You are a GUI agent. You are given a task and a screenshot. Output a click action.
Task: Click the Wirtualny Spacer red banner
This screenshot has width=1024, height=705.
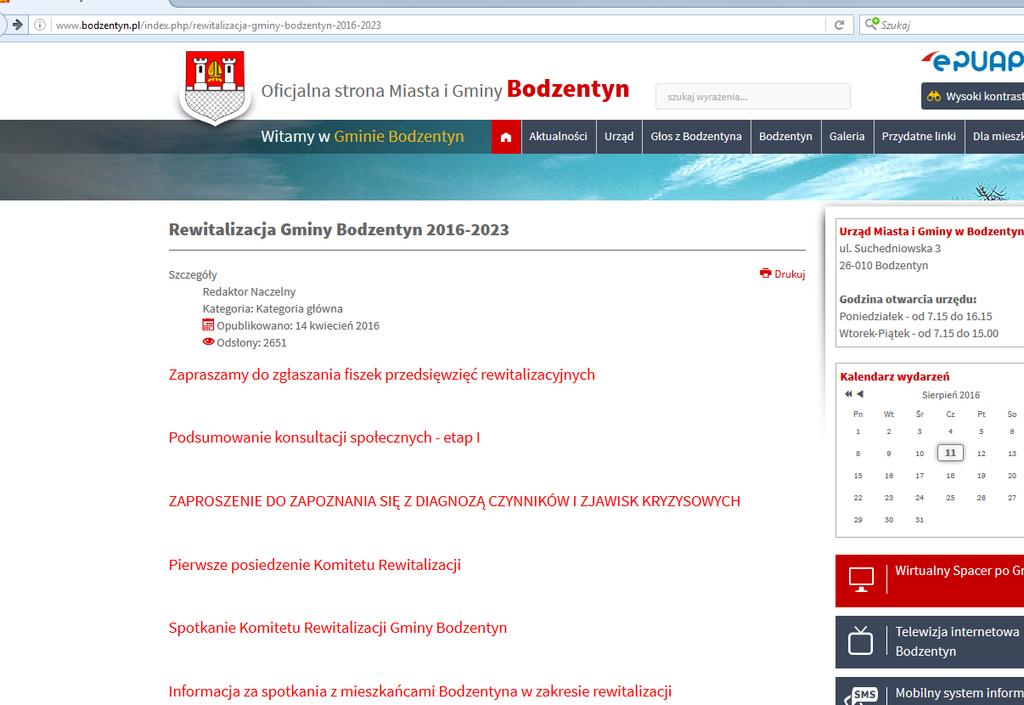[929, 581]
